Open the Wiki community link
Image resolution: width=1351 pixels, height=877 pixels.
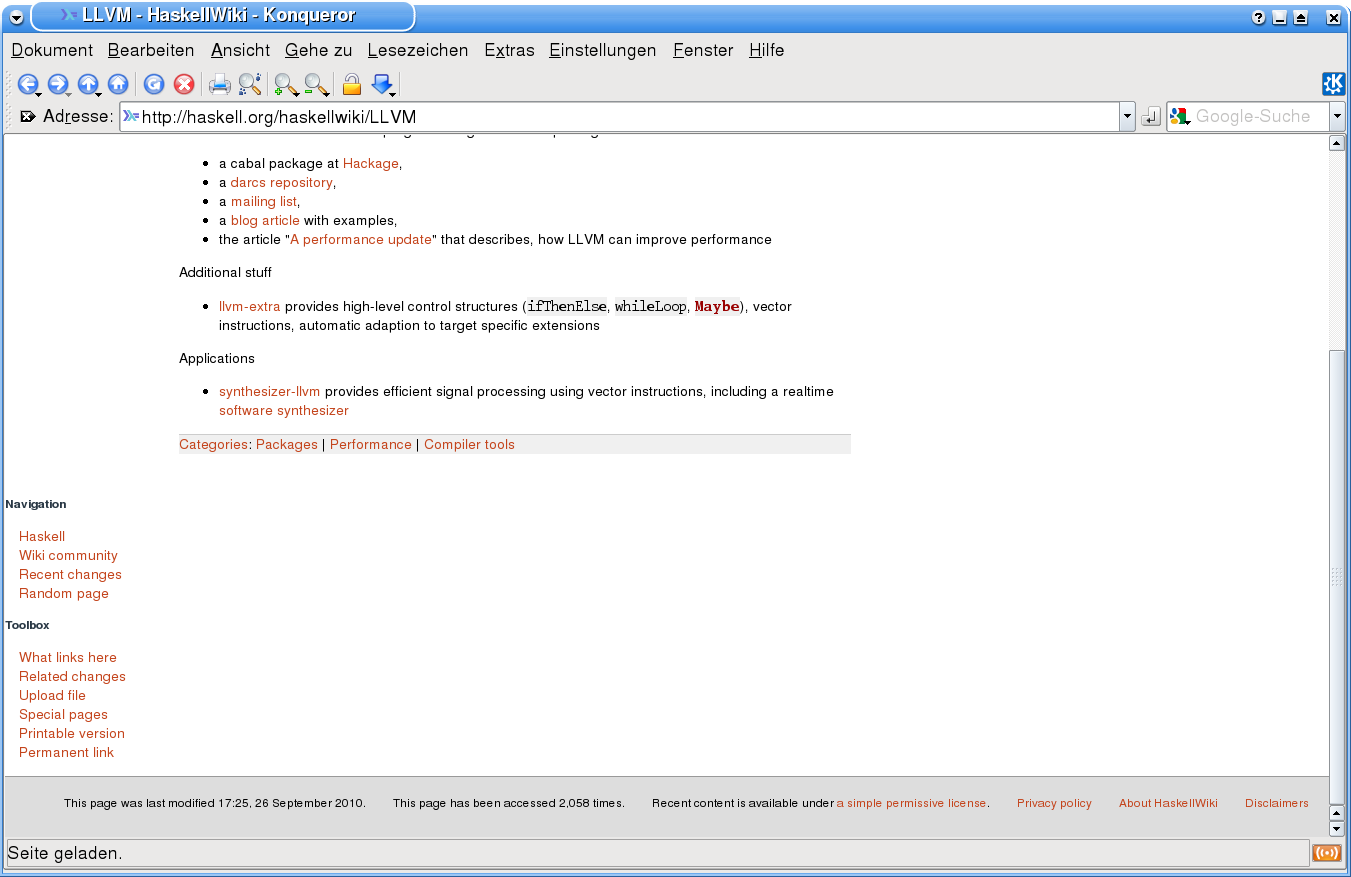[68, 556]
